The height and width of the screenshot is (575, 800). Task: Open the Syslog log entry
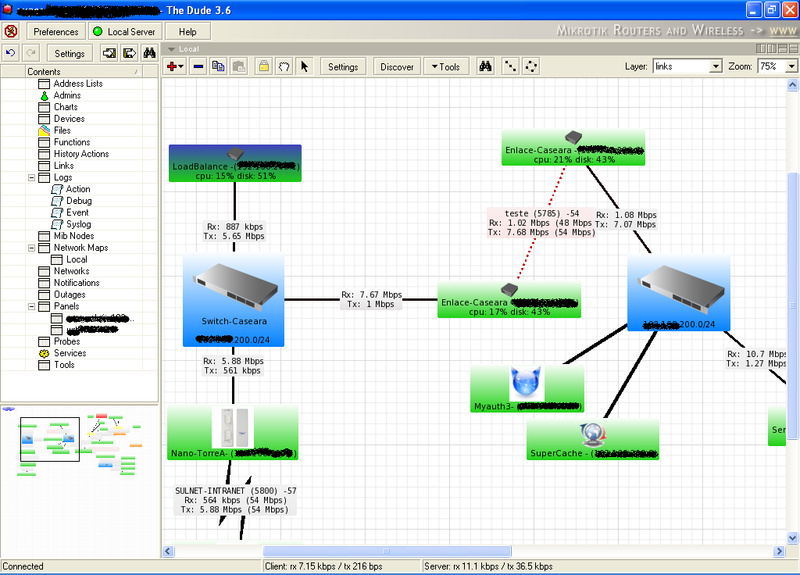pos(78,224)
